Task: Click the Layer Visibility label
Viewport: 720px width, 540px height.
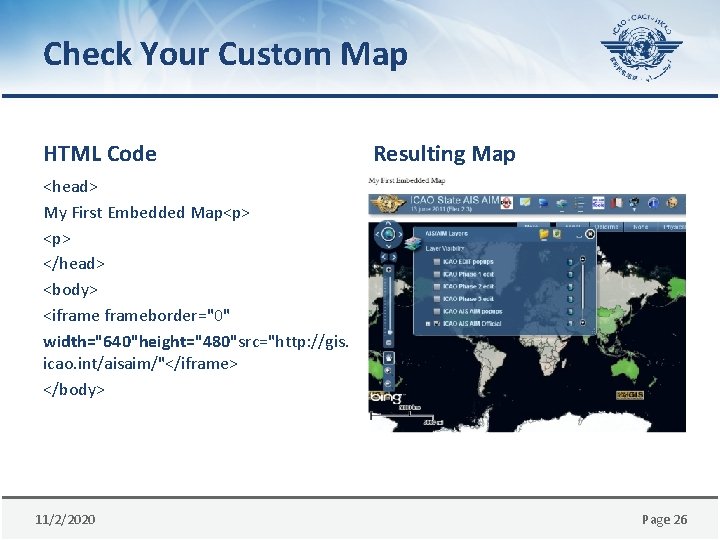Action: tap(444, 248)
